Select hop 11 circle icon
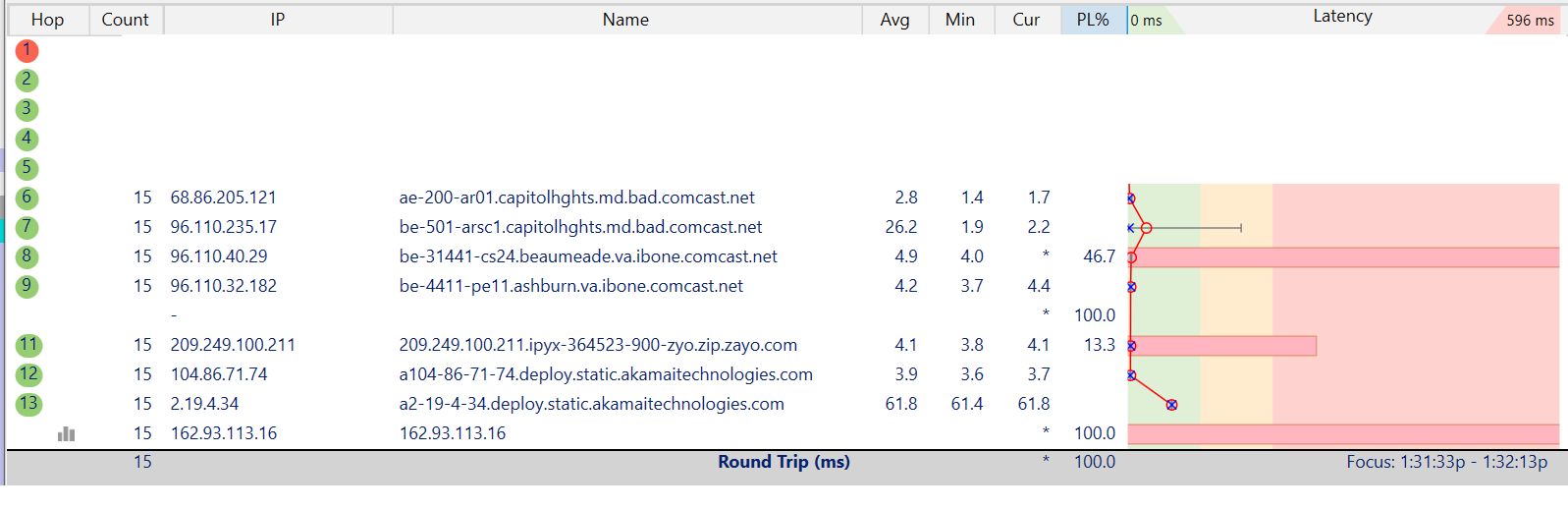This screenshot has height=509, width=1568. (27, 345)
